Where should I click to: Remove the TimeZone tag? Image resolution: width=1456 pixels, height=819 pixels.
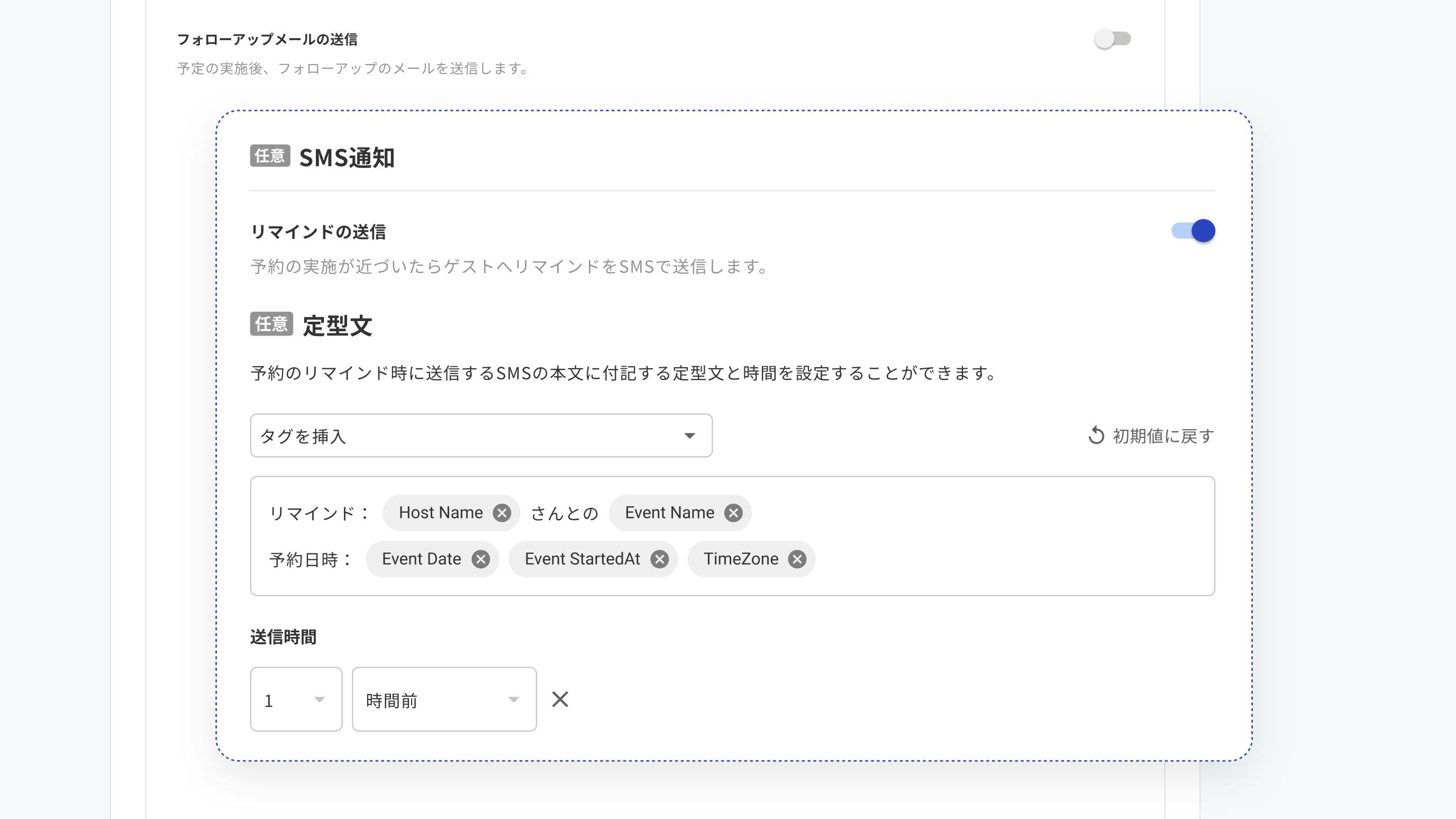pos(797,559)
